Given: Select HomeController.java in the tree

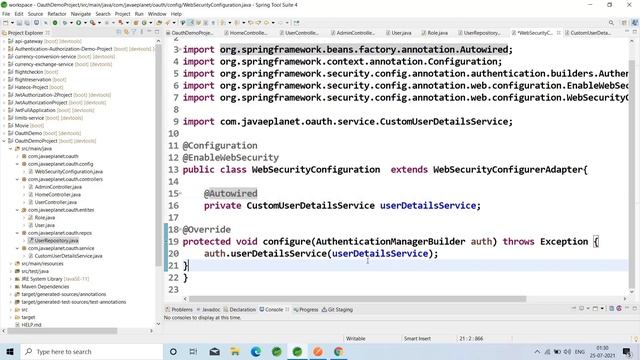Looking at the screenshot, I should click(x=58, y=195).
